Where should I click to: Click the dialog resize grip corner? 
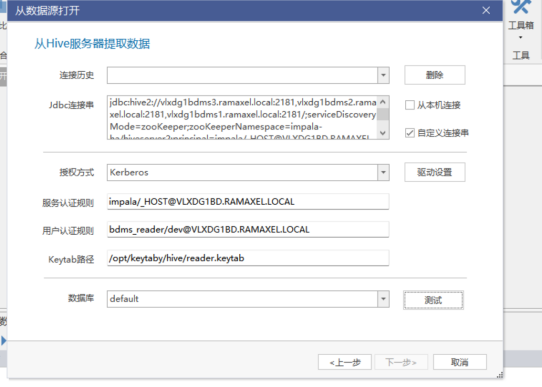tap(500, 375)
